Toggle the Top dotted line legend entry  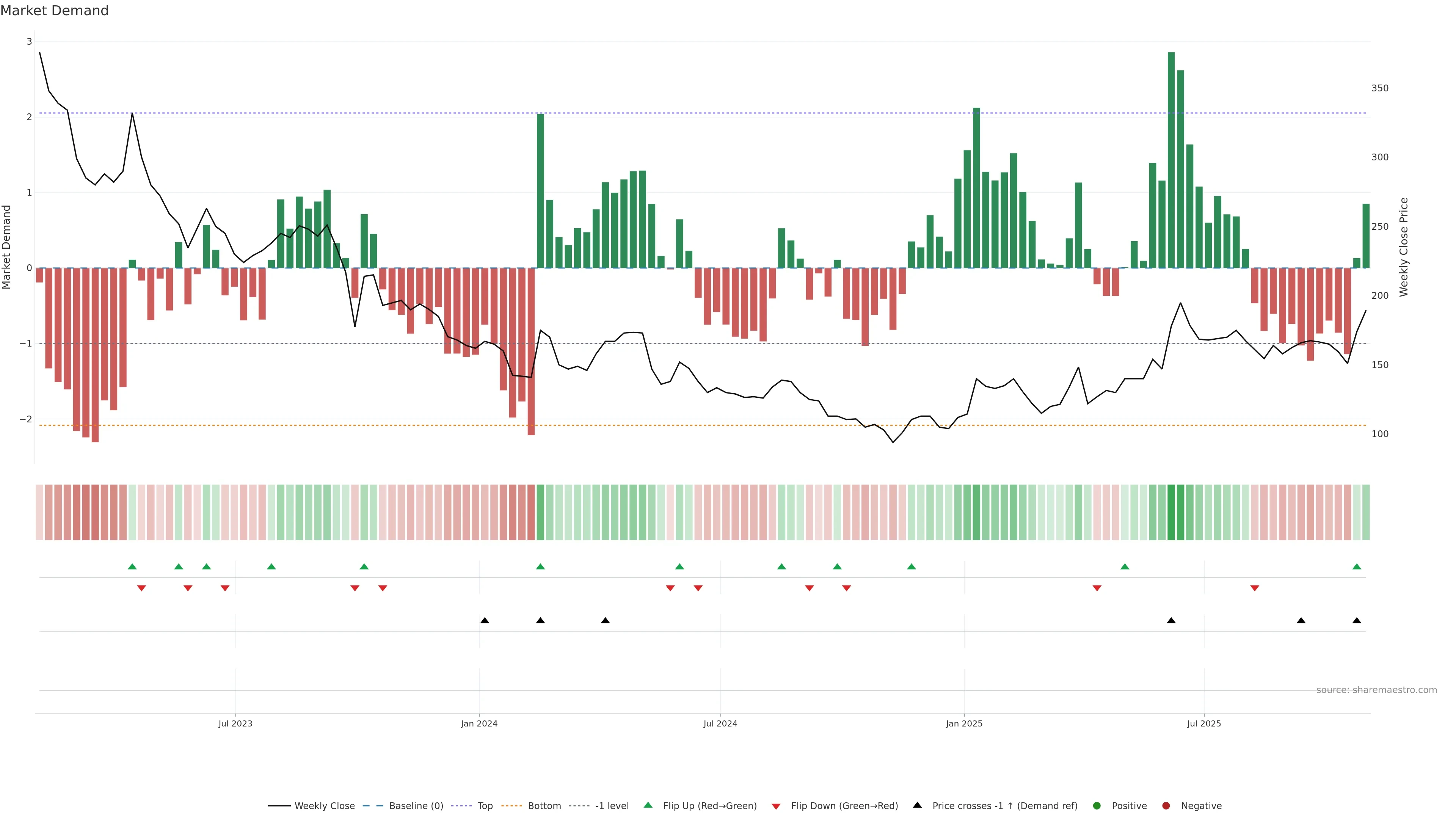(x=485, y=805)
